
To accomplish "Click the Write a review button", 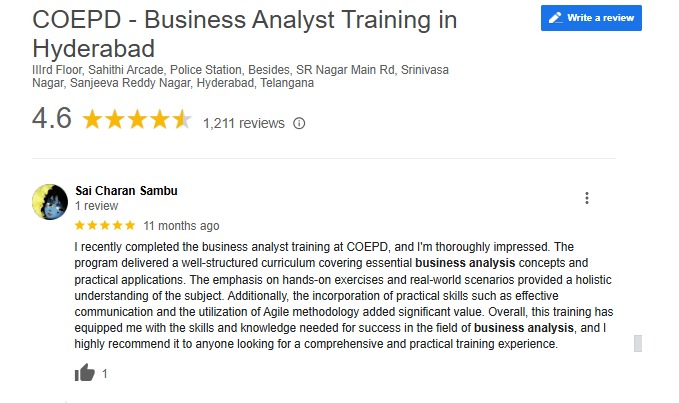I will click(591, 18).
